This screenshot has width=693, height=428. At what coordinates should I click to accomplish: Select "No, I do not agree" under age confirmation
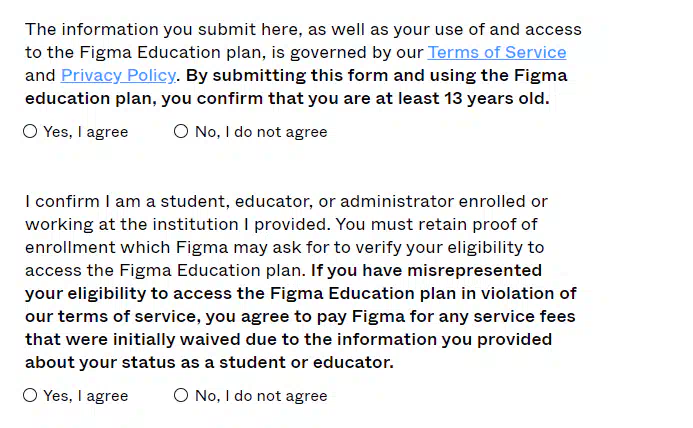click(181, 131)
